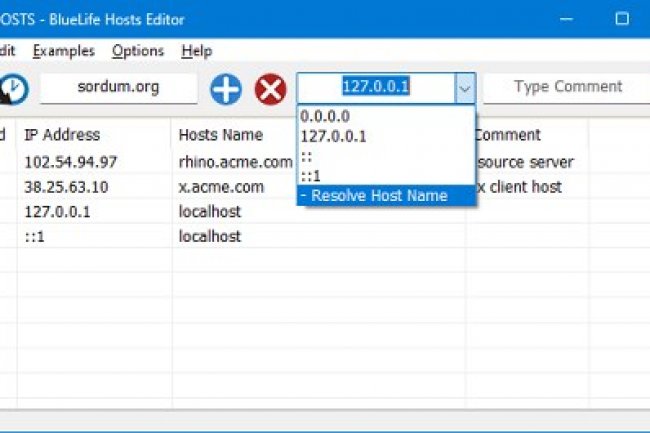This screenshot has width=650, height=433.
Task: Select the 102.54.94.97 IP cell
Action: [70, 162]
